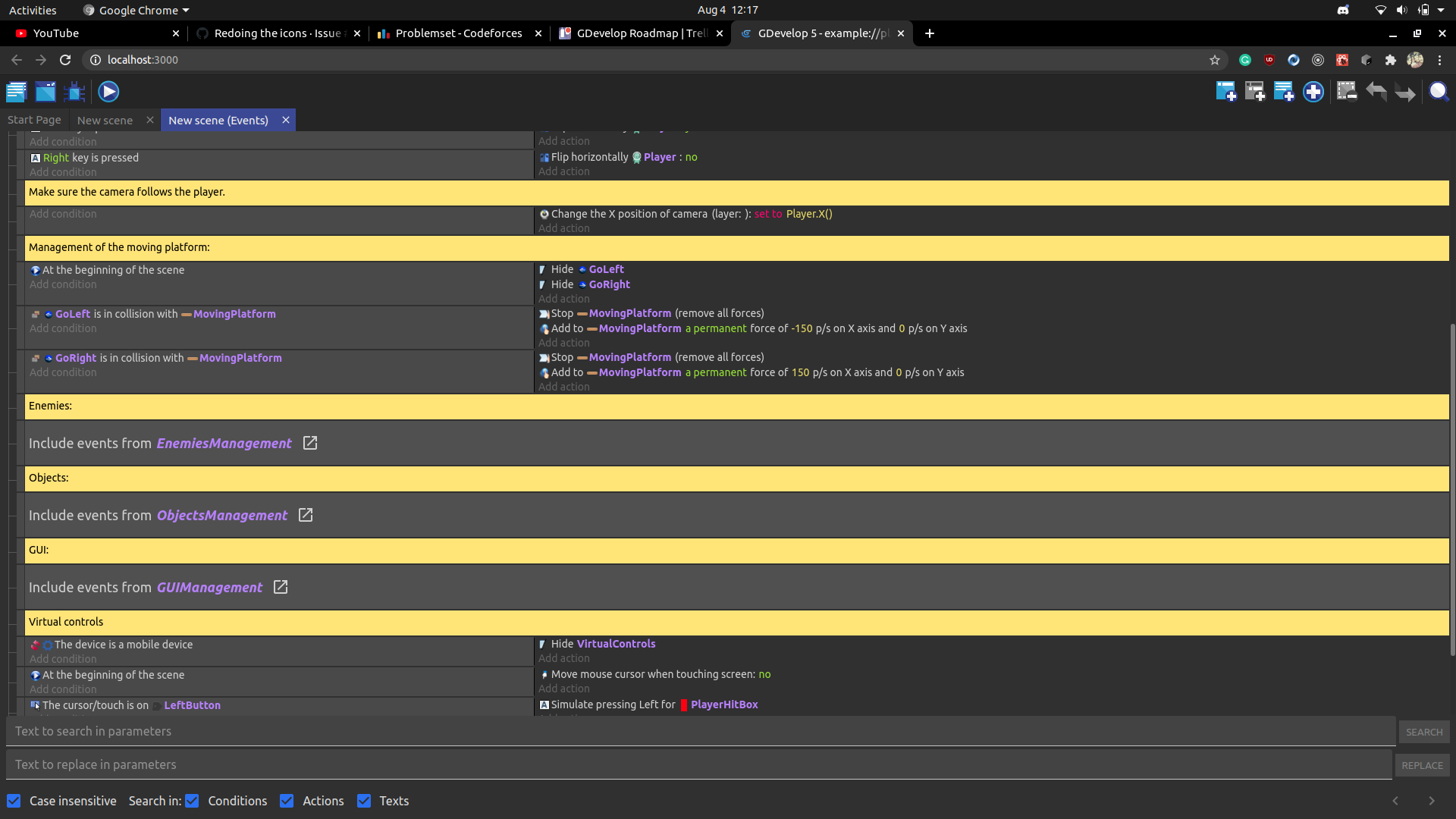Toggle the events search magnifier icon

pos(1439,92)
